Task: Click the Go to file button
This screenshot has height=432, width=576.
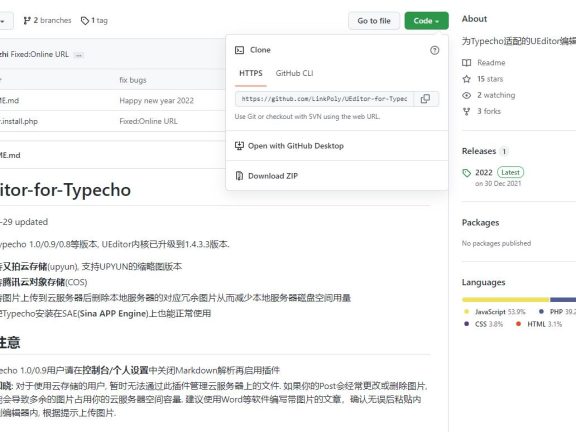Action: click(374, 21)
